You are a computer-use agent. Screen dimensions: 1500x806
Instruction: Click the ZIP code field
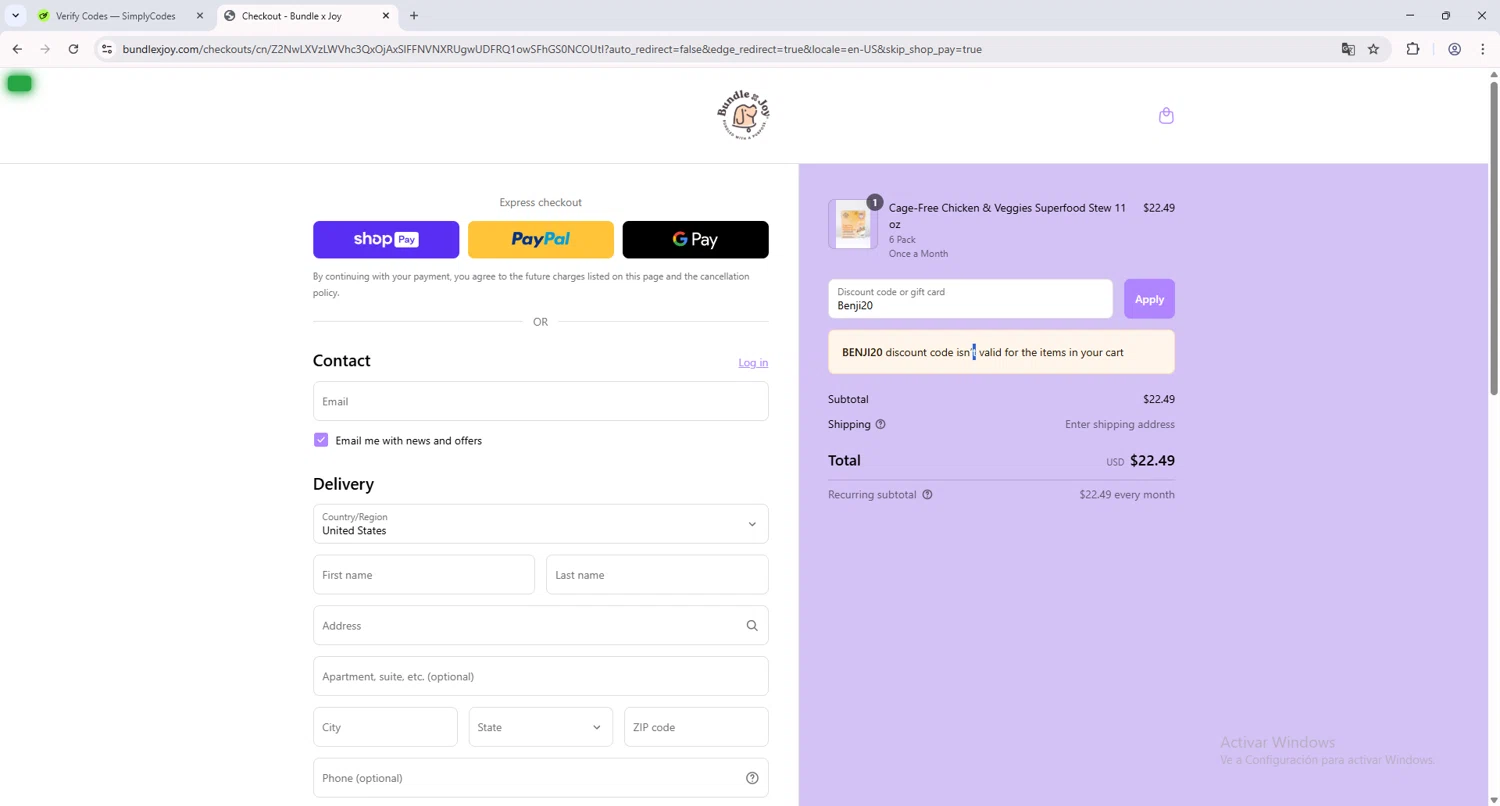[x=696, y=727]
